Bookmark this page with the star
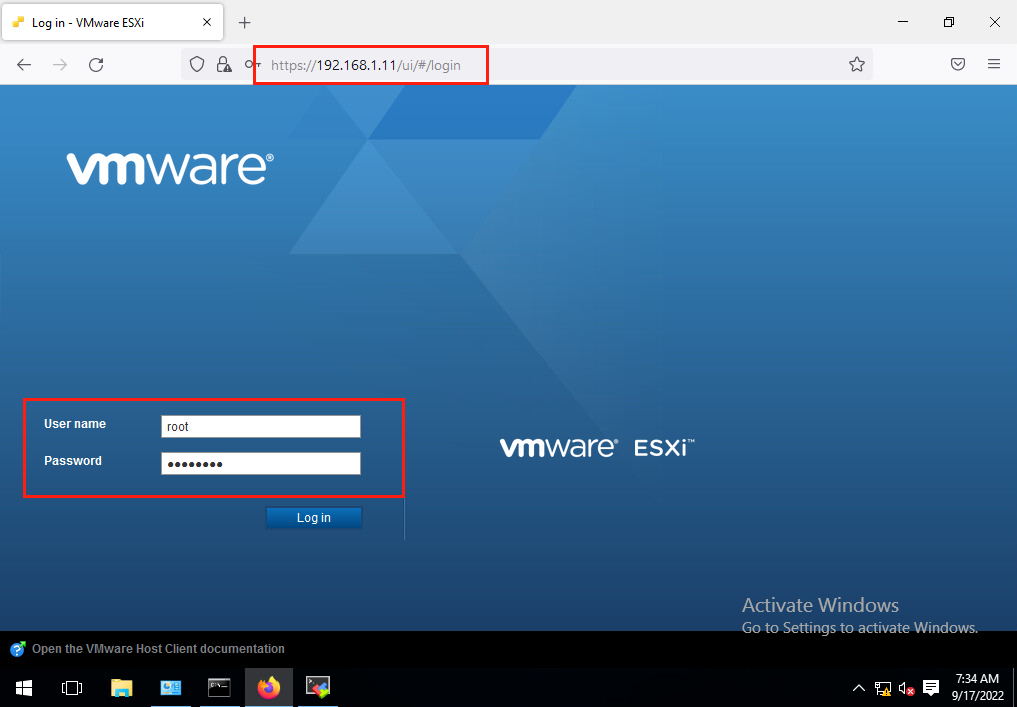The width and height of the screenshot is (1017, 707). [x=857, y=64]
